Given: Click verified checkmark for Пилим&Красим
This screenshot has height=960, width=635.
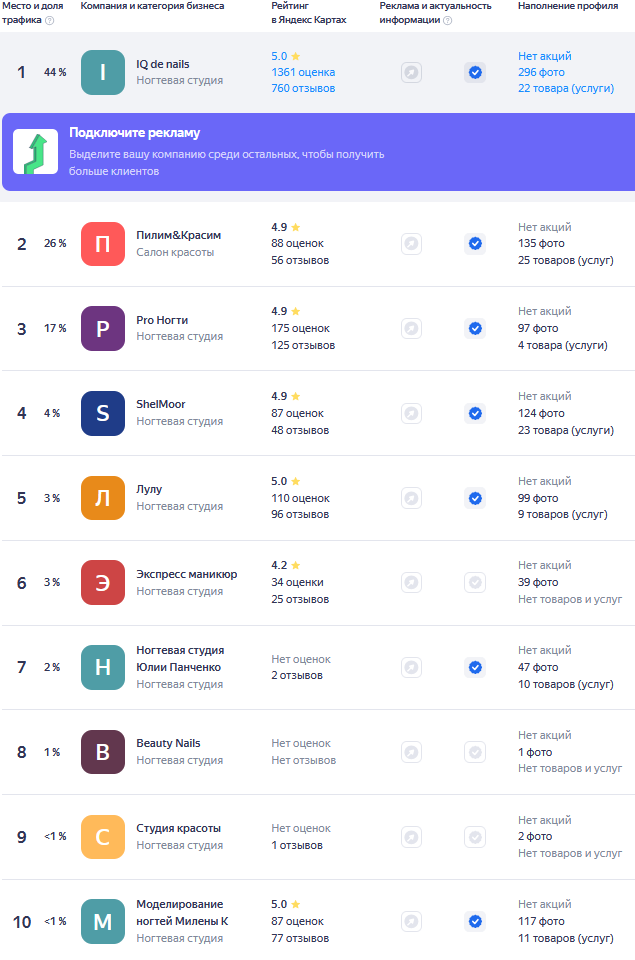Looking at the screenshot, I should pos(475,244).
